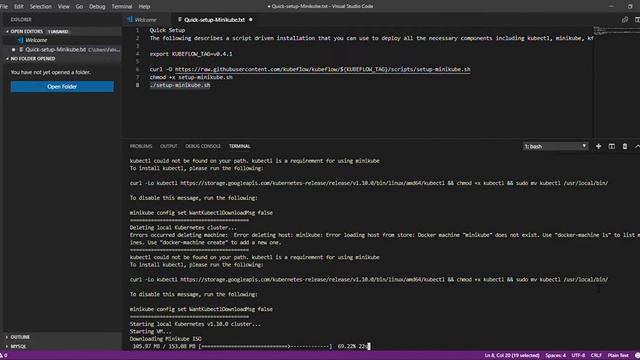Click the file icon on Quick-setup-Minikube.txt tab
Viewport: 640px width, 360px height.
pos(180,20)
